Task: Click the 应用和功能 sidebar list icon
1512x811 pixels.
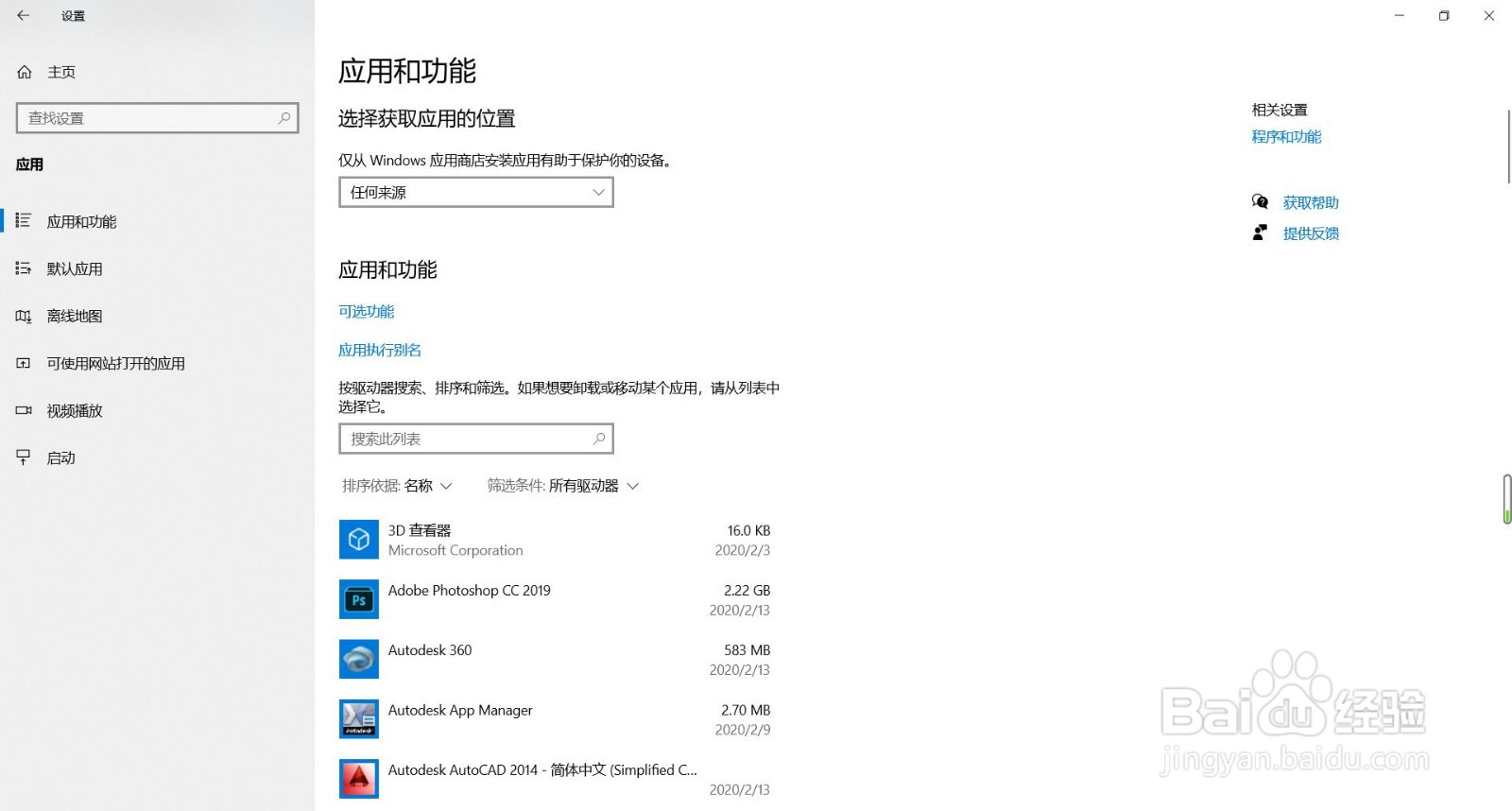Action: tap(24, 220)
